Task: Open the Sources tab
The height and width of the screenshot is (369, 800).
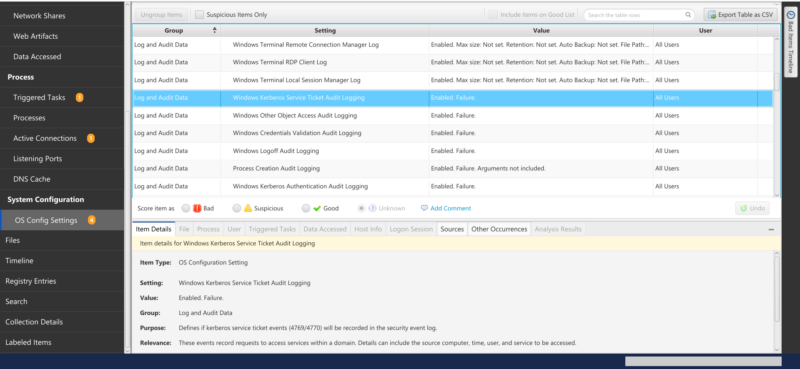Action: pos(452,229)
